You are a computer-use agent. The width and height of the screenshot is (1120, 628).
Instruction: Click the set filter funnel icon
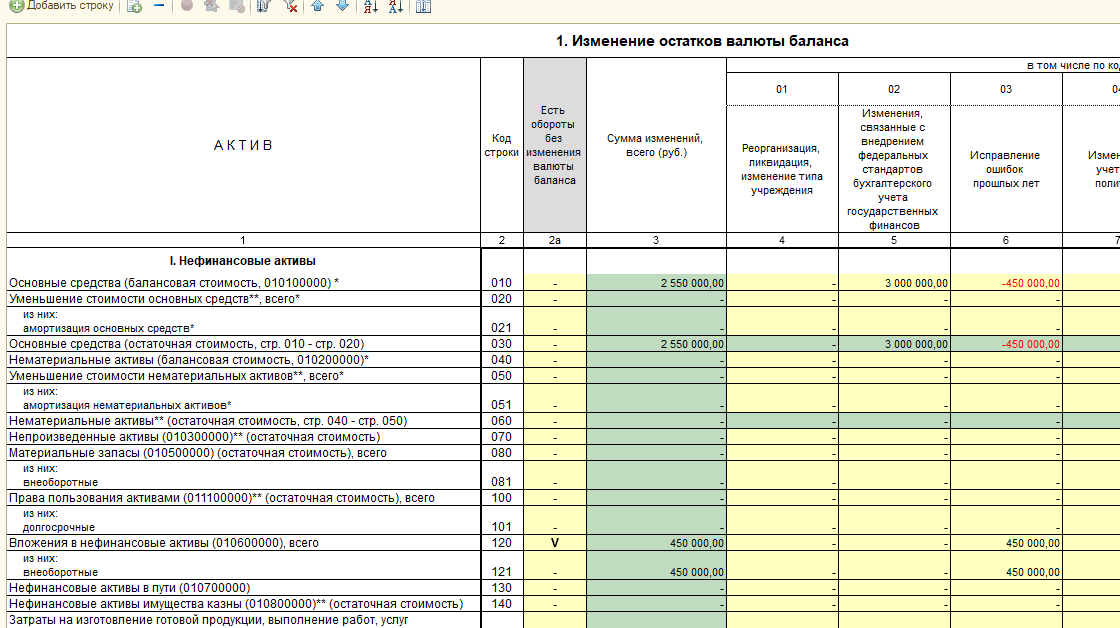(264, 6)
